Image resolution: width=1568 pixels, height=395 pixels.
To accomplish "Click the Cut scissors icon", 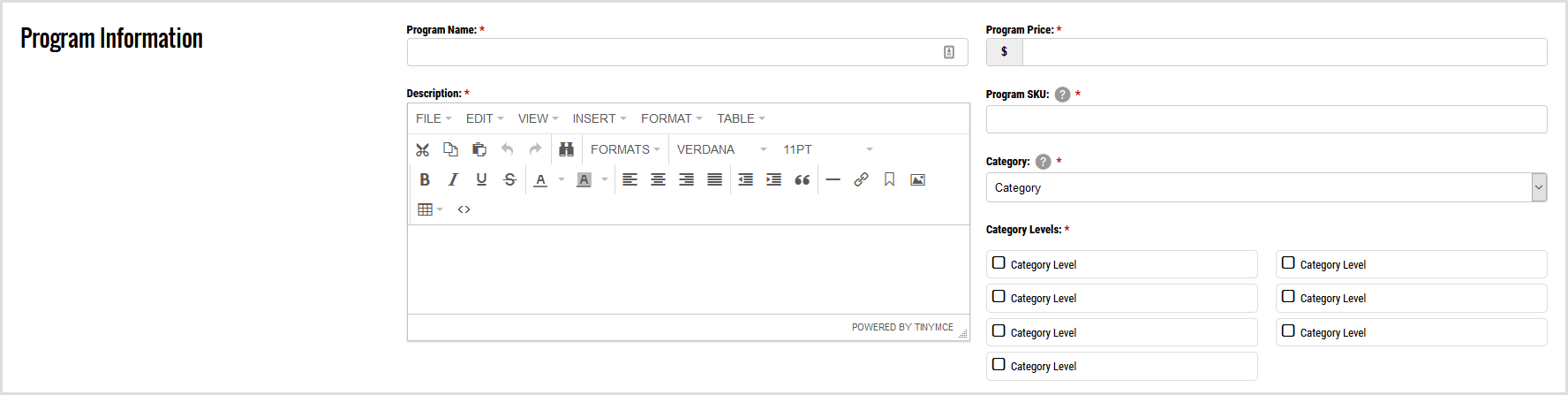I will (x=423, y=149).
